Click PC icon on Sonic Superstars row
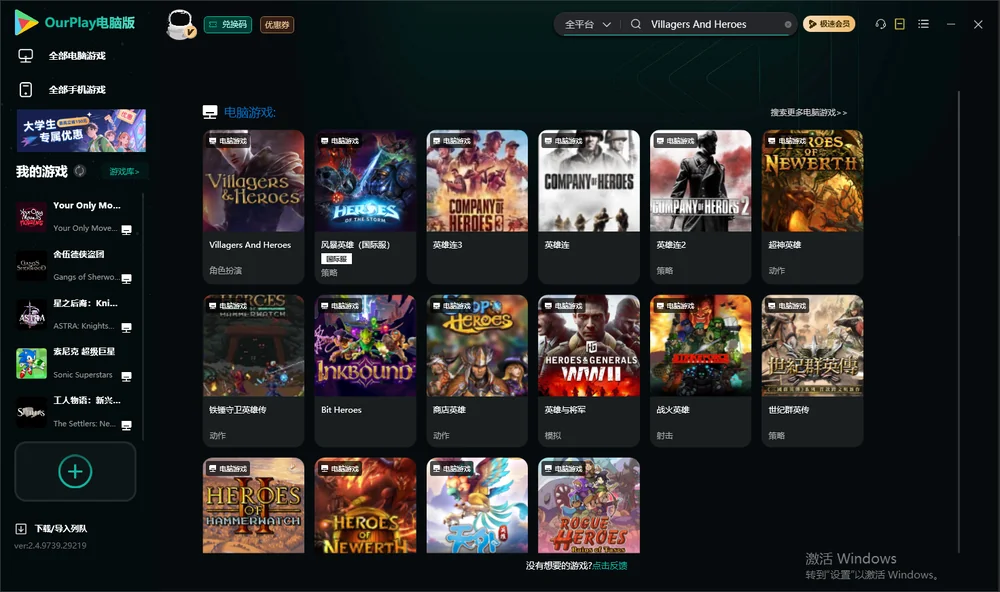The width and height of the screenshot is (1000, 592). (126, 376)
